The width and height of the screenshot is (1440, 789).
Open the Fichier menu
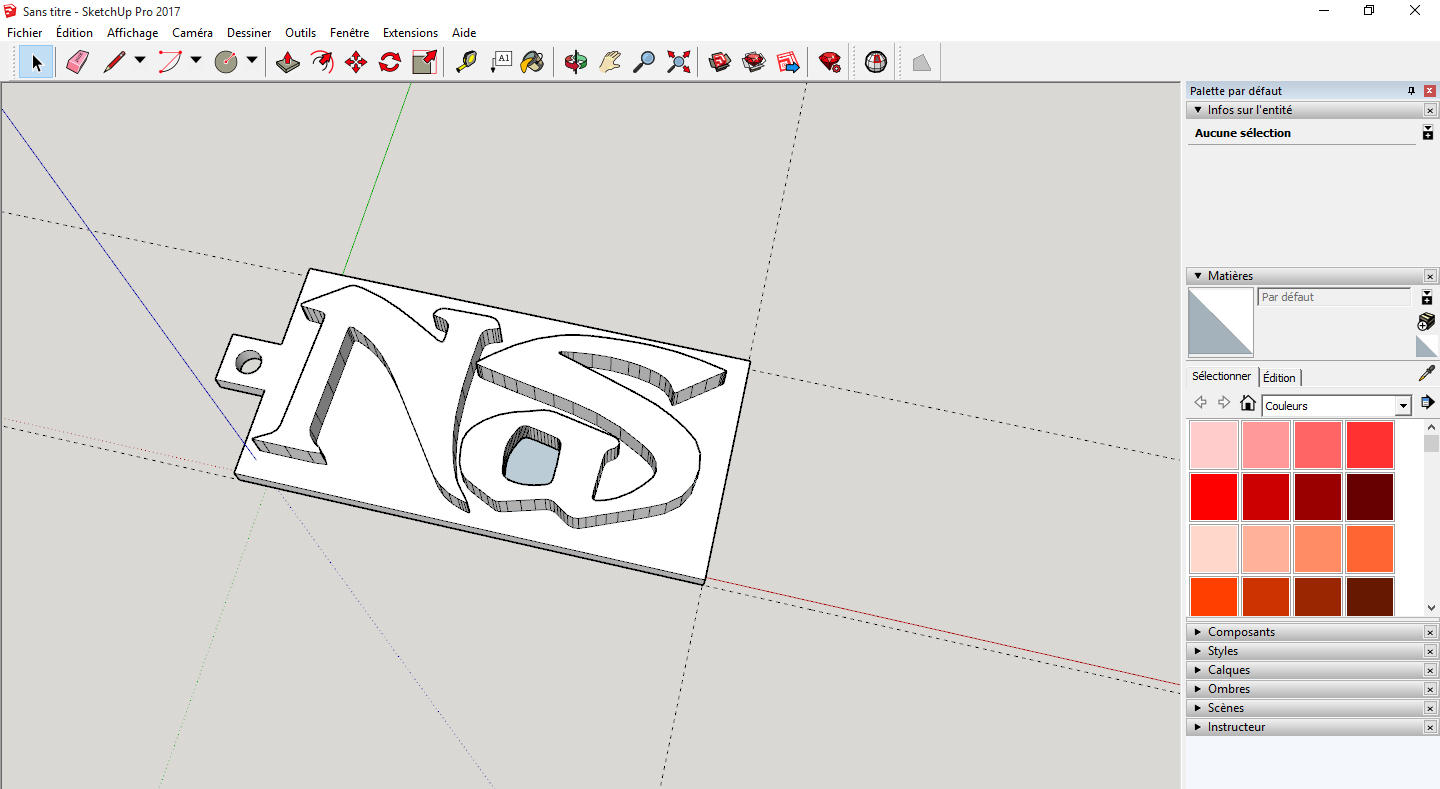coord(25,33)
